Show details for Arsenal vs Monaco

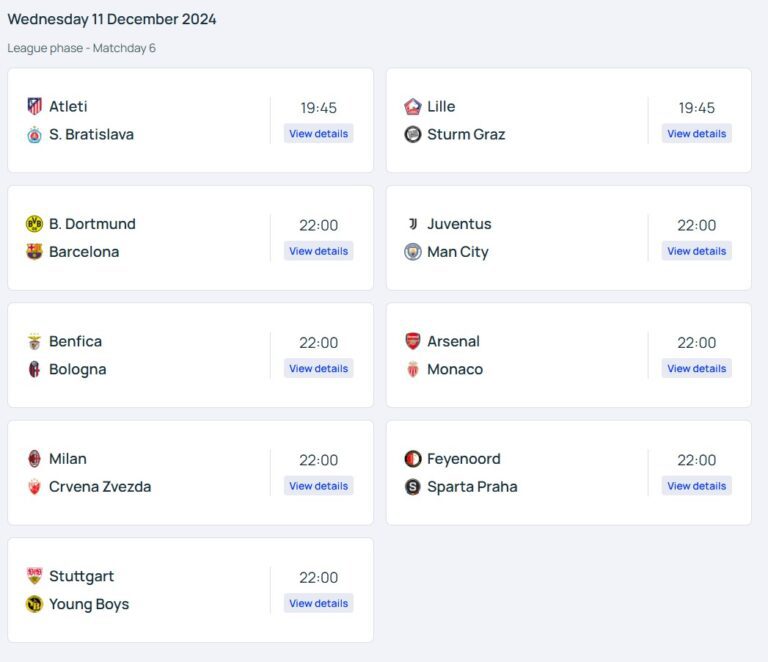[x=697, y=369]
